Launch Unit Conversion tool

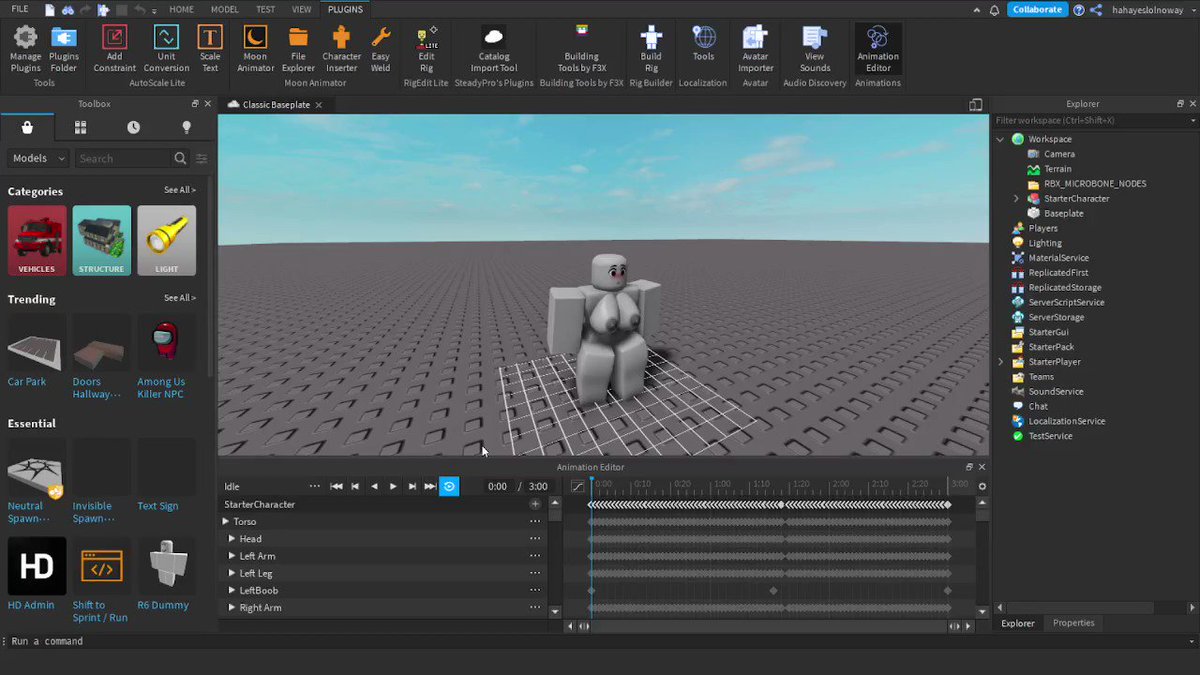tap(166, 48)
